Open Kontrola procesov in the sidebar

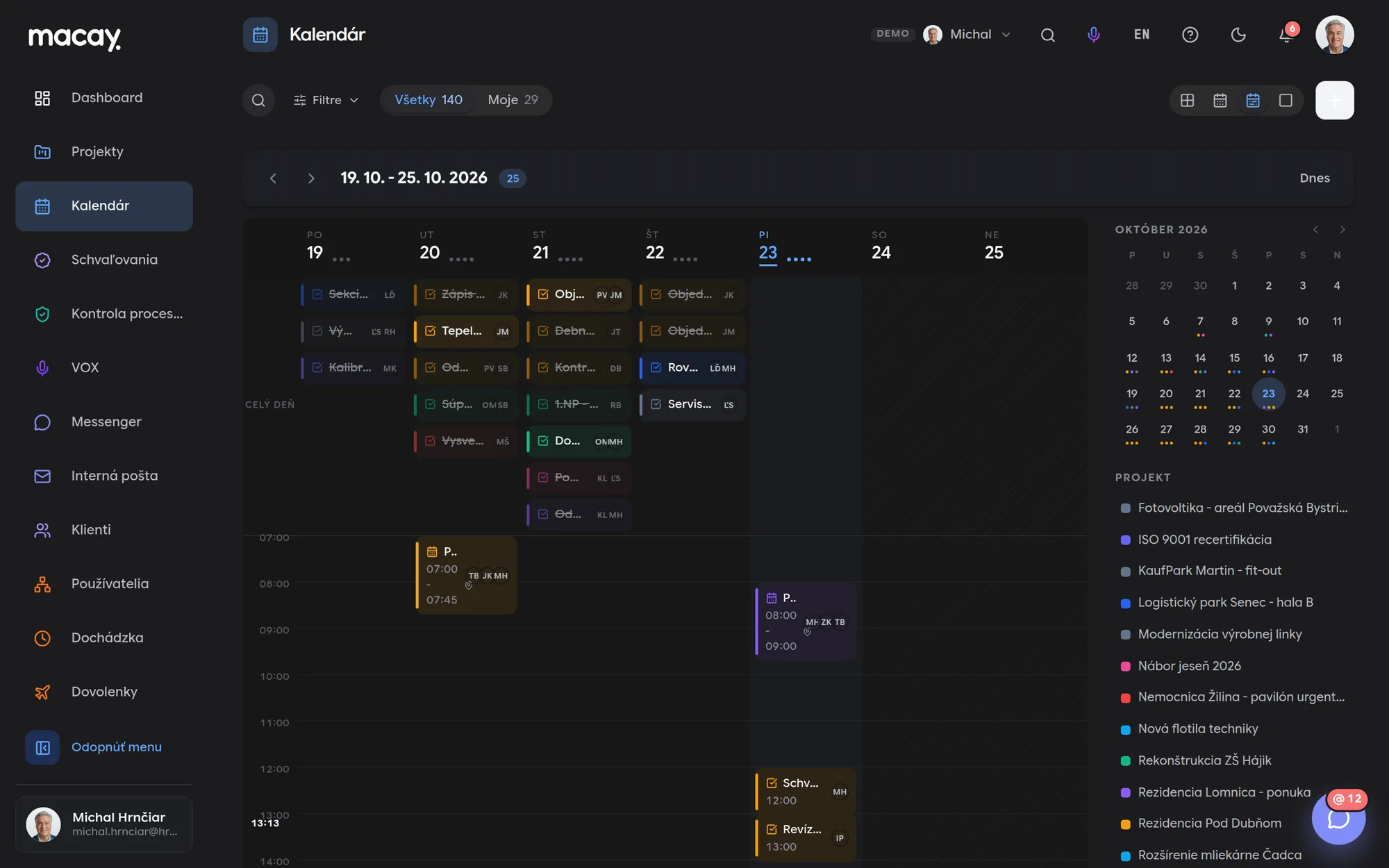pos(104,314)
